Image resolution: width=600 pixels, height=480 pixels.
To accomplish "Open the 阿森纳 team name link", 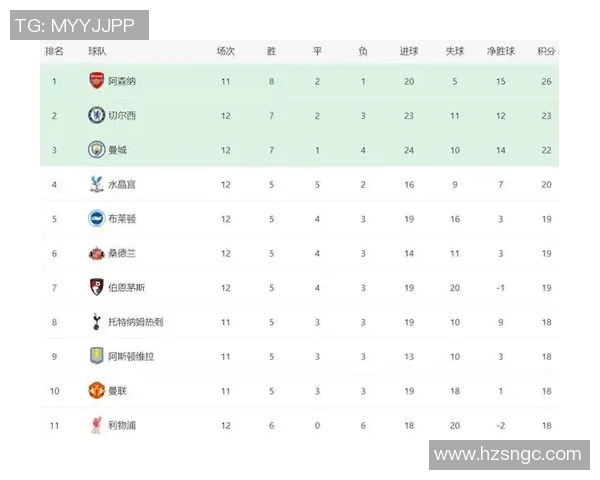I will (x=122, y=81).
